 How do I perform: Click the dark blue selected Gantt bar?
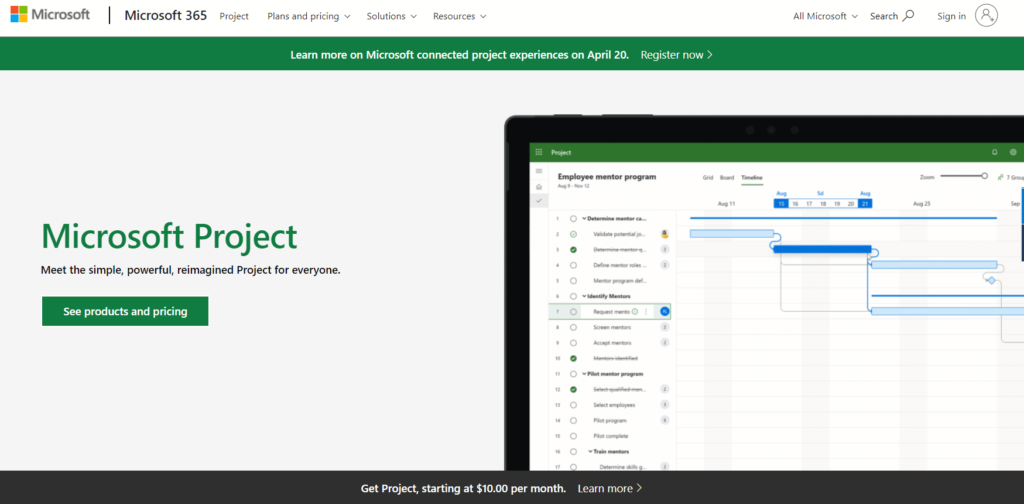(x=822, y=249)
